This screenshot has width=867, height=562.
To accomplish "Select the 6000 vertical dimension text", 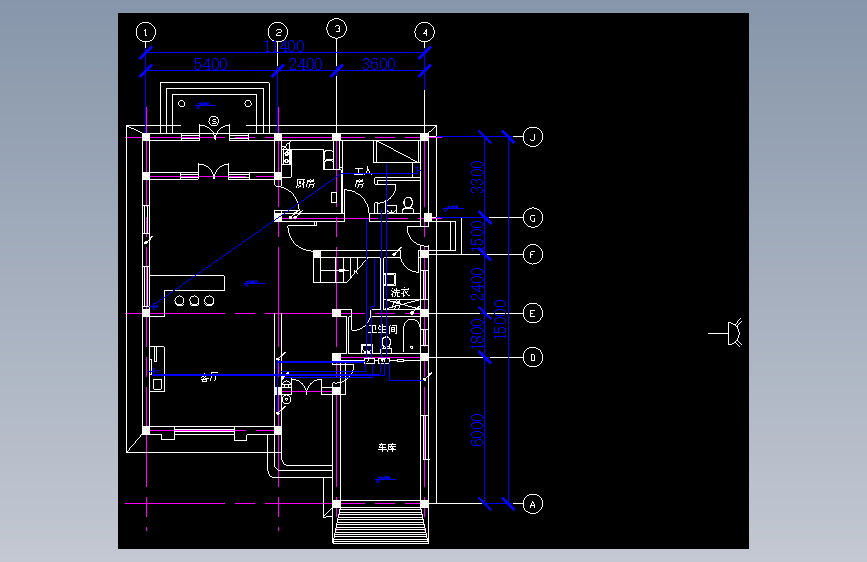I will point(477,430).
